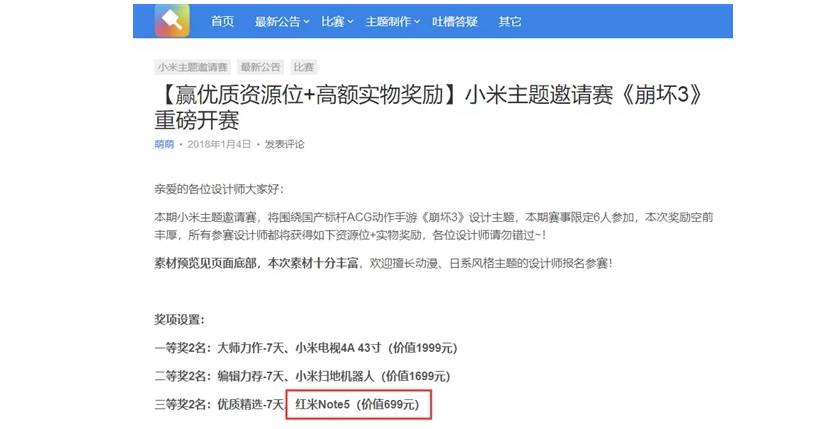The height and width of the screenshot is (429, 840).
Task: Expand the 比赛 navigation dropdown
Action: (337, 21)
